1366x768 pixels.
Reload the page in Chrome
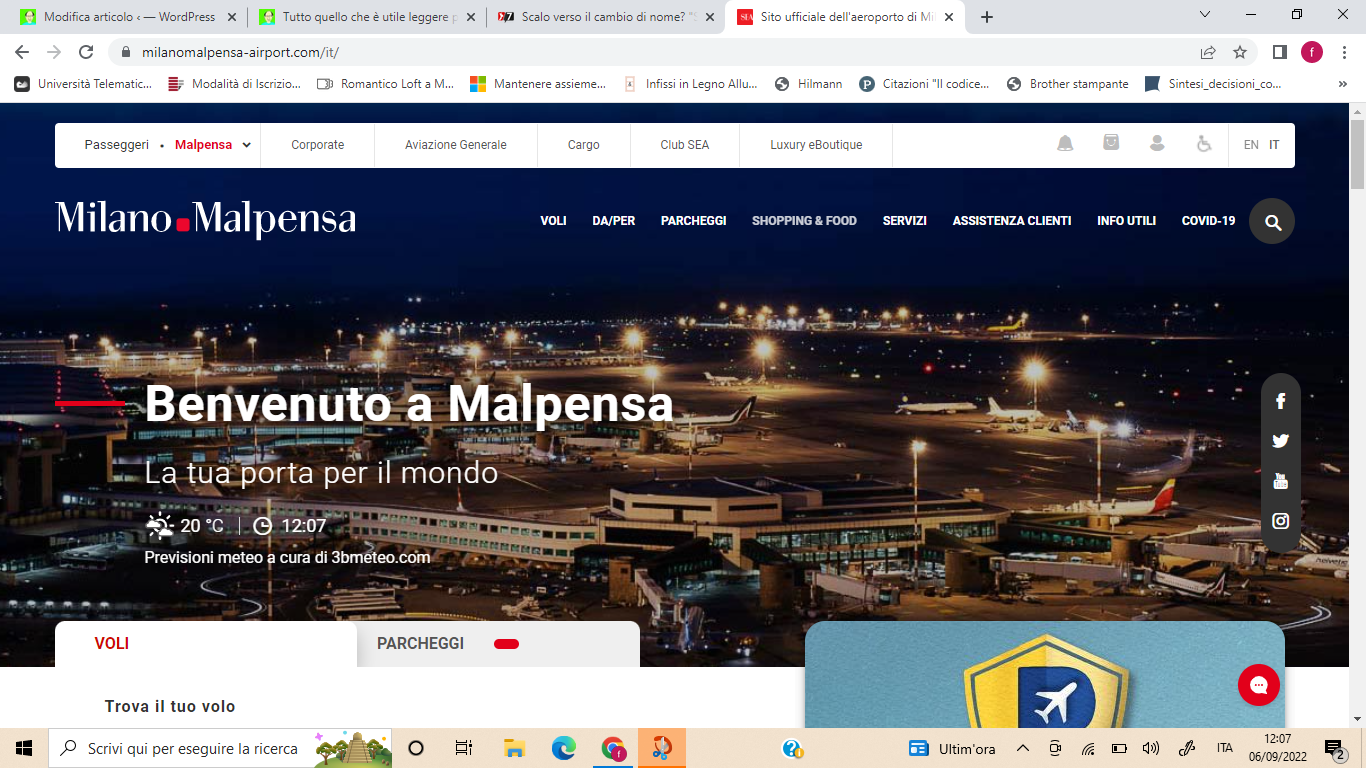point(86,52)
